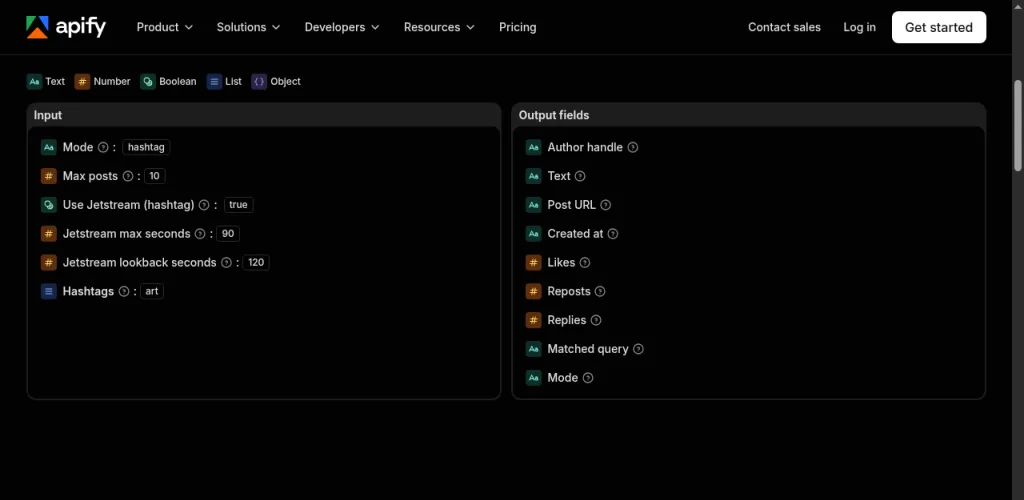Click the Text type legend icon

tap(35, 82)
